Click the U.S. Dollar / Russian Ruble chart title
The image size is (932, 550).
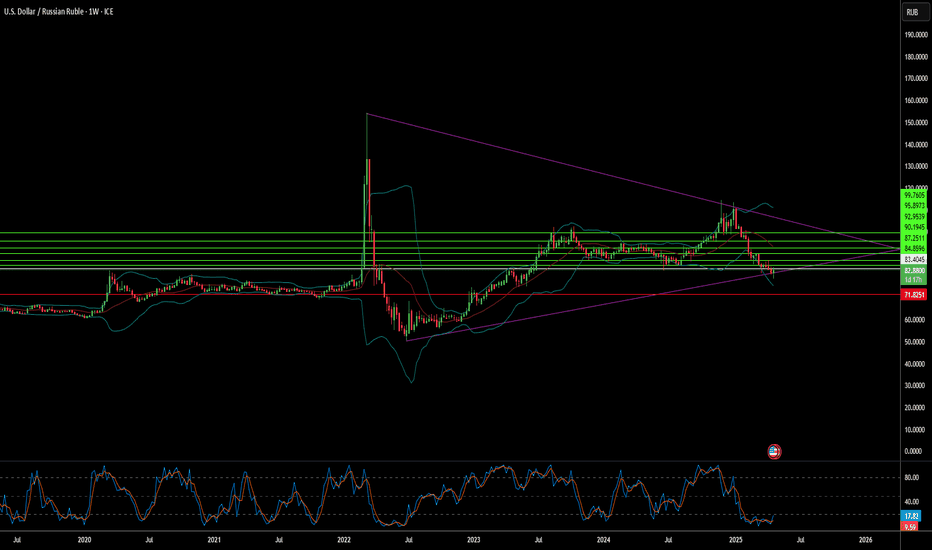click(x=58, y=11)
